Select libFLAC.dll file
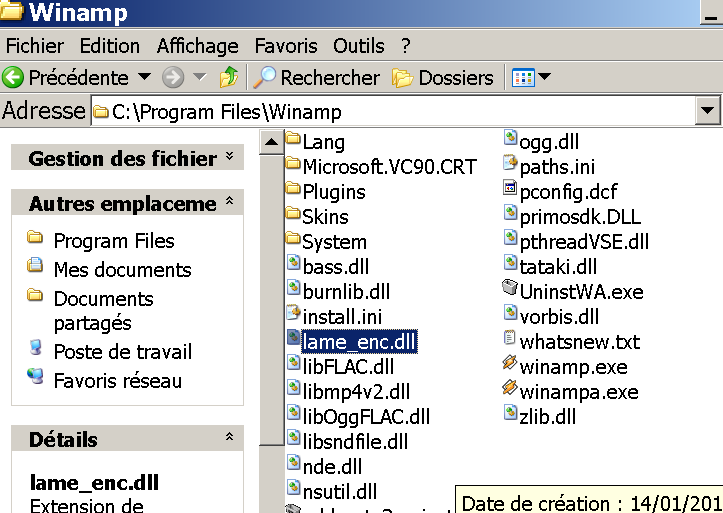The image size is (723, 513). coord(340,366)
